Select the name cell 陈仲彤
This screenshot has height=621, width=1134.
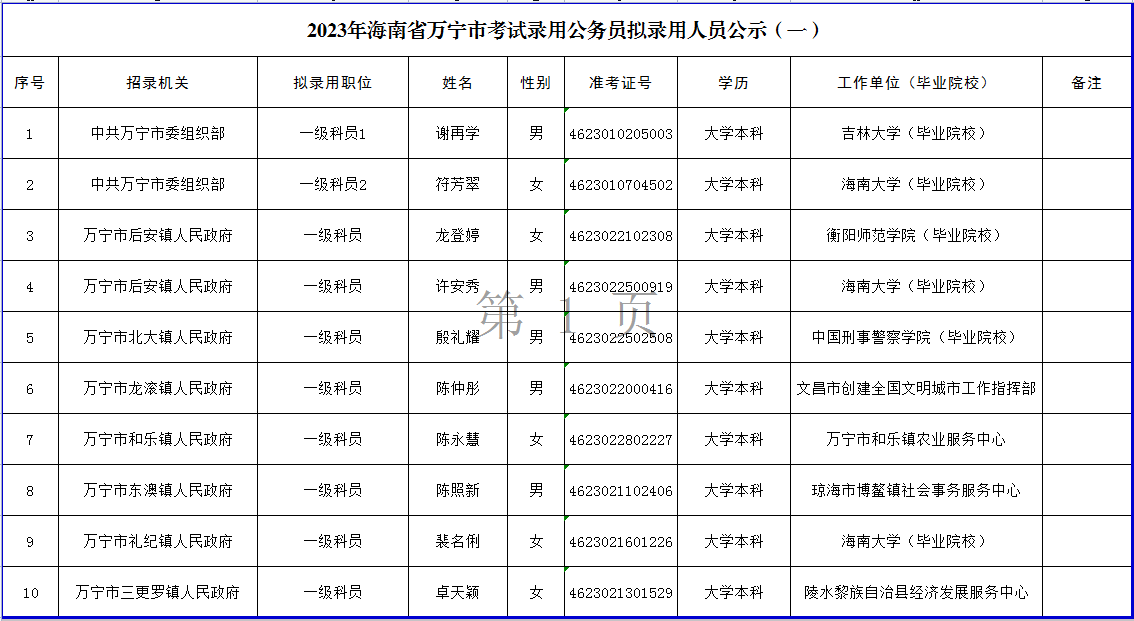(x=458, y=389)
